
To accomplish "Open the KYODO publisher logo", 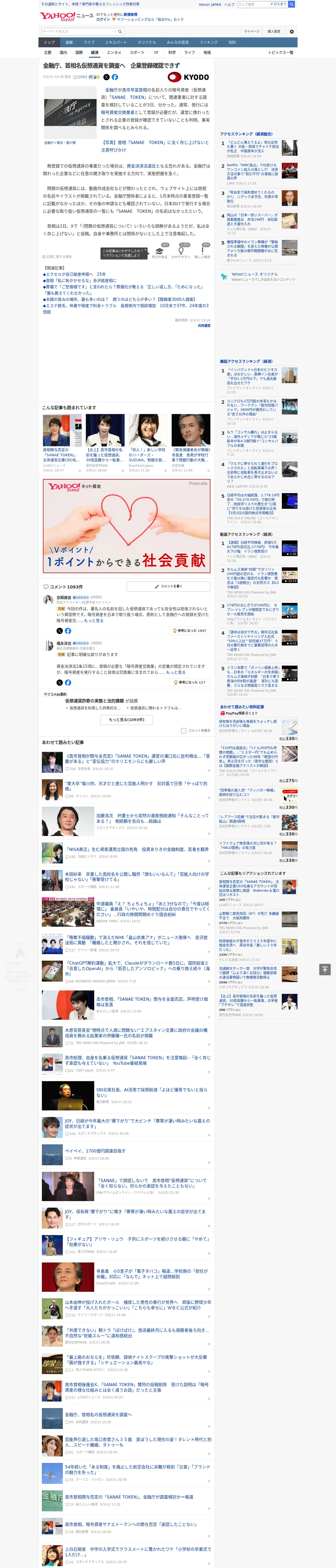I will coord(188,77).
